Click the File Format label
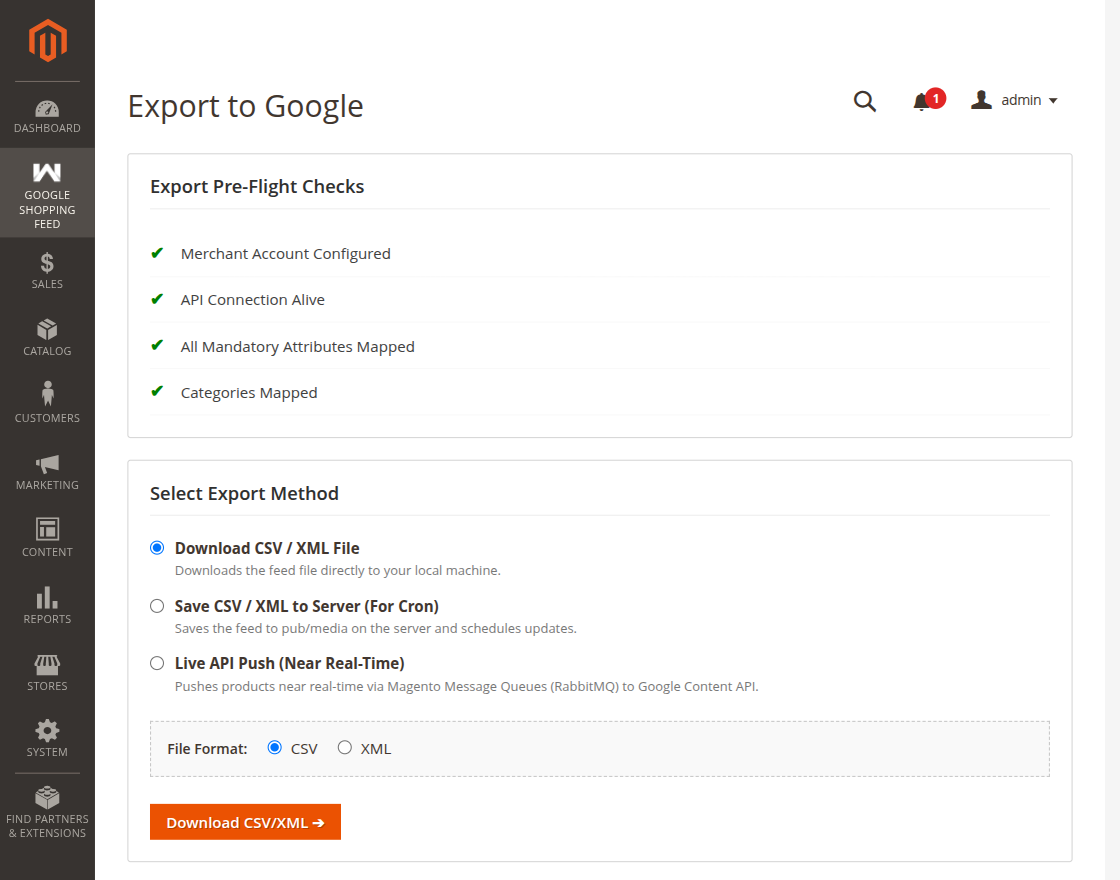Viewport: 1120px width, 880px height. click(207, 749)
